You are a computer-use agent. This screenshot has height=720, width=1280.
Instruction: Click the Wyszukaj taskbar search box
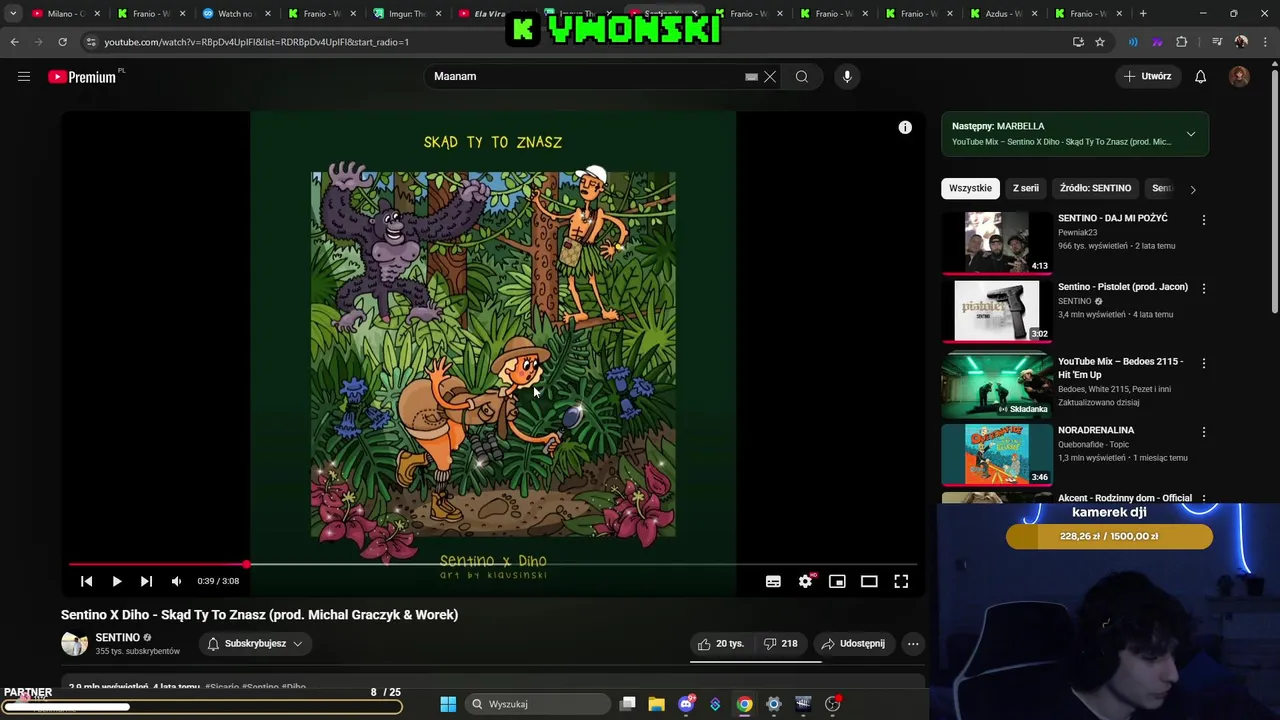pyautogui.click(x=537, y=704)
